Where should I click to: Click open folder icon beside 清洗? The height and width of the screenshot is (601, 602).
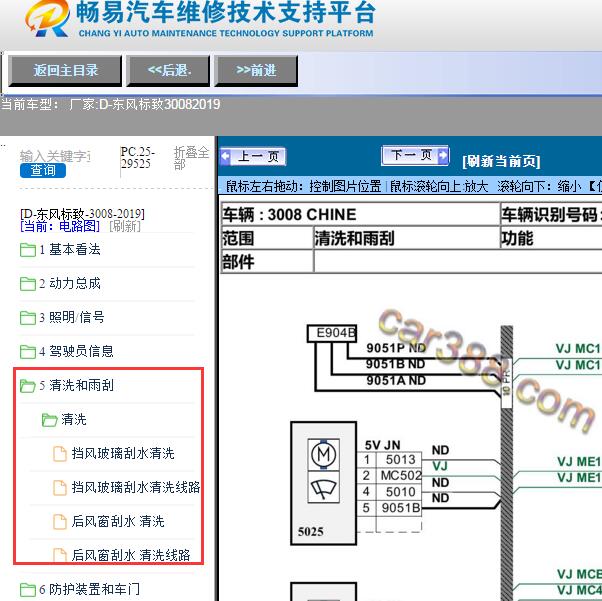[x=50, y=420]
